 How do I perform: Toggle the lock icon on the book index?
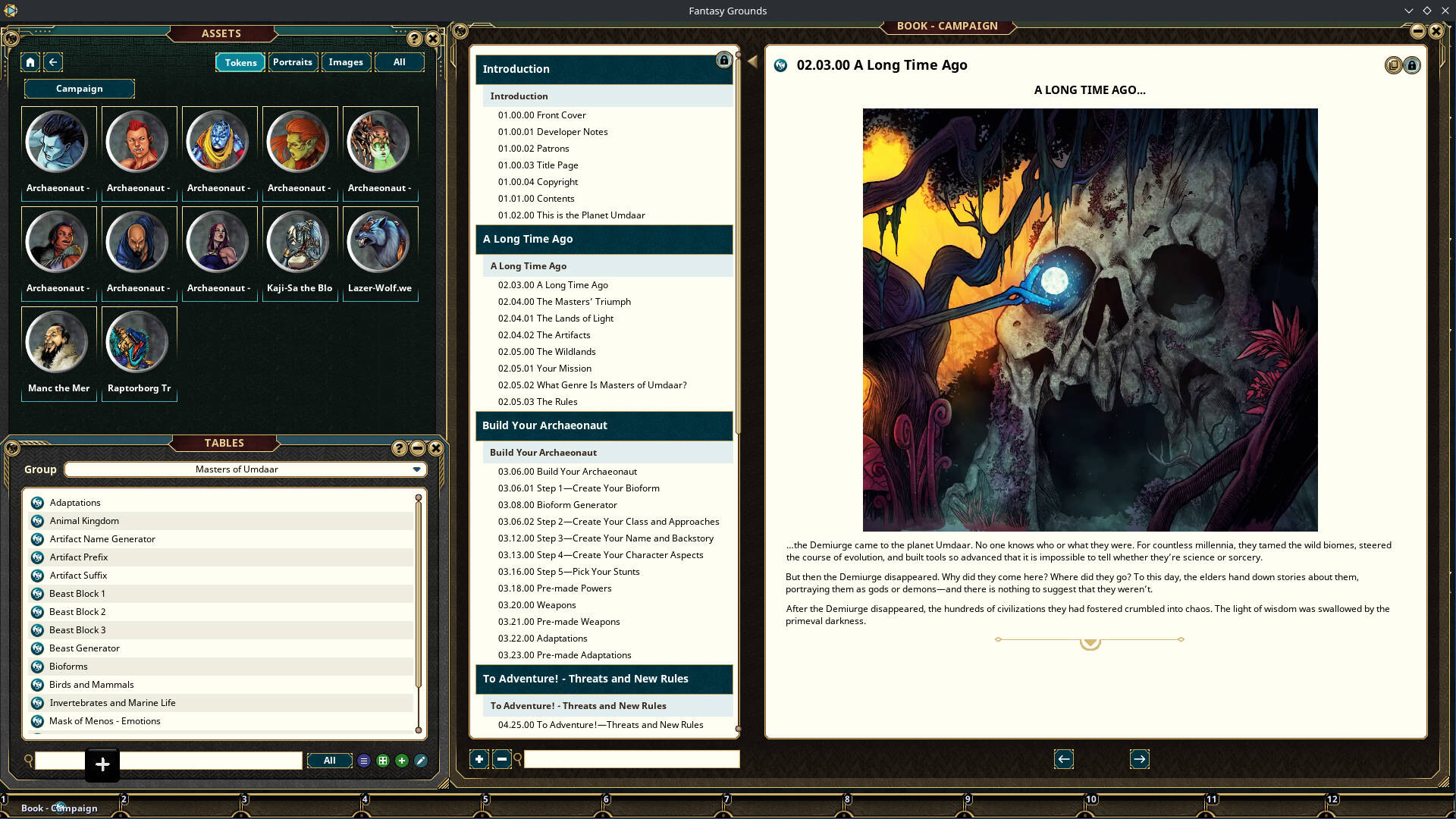click(x=723, y=61)
